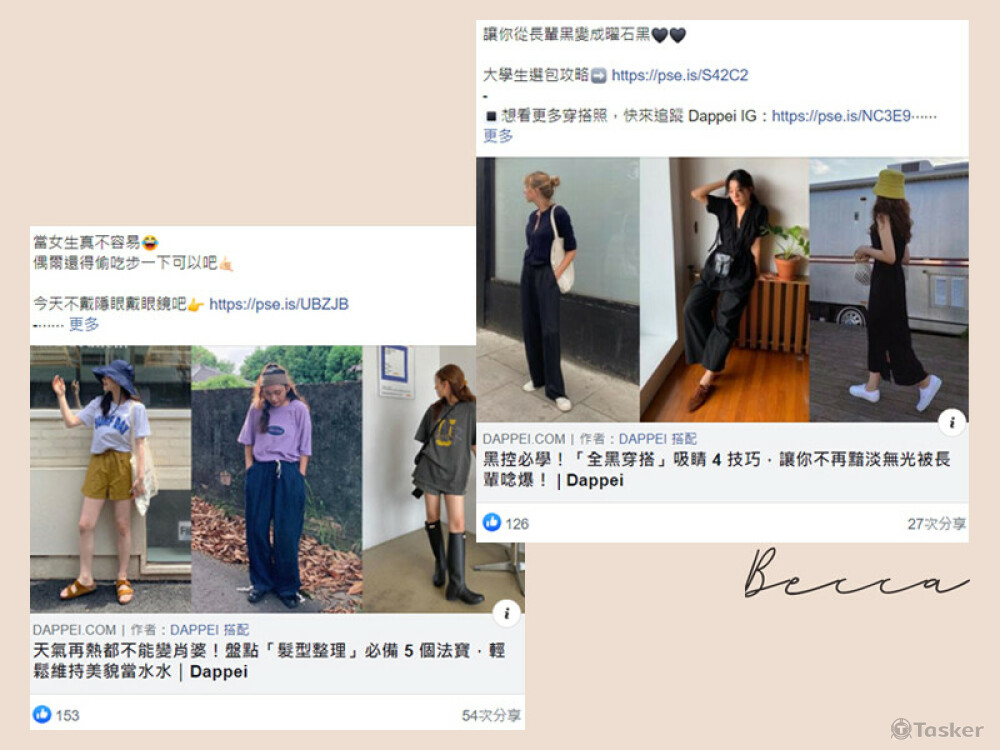Image resolution: width=1000 pixels, height=750 pixels.
Task: Open link https://pse.is/UBZJB
Action: point(279,304)
